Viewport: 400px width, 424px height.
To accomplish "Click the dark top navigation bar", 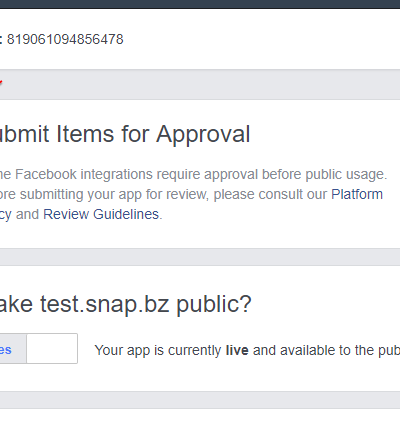I will 200,4.
